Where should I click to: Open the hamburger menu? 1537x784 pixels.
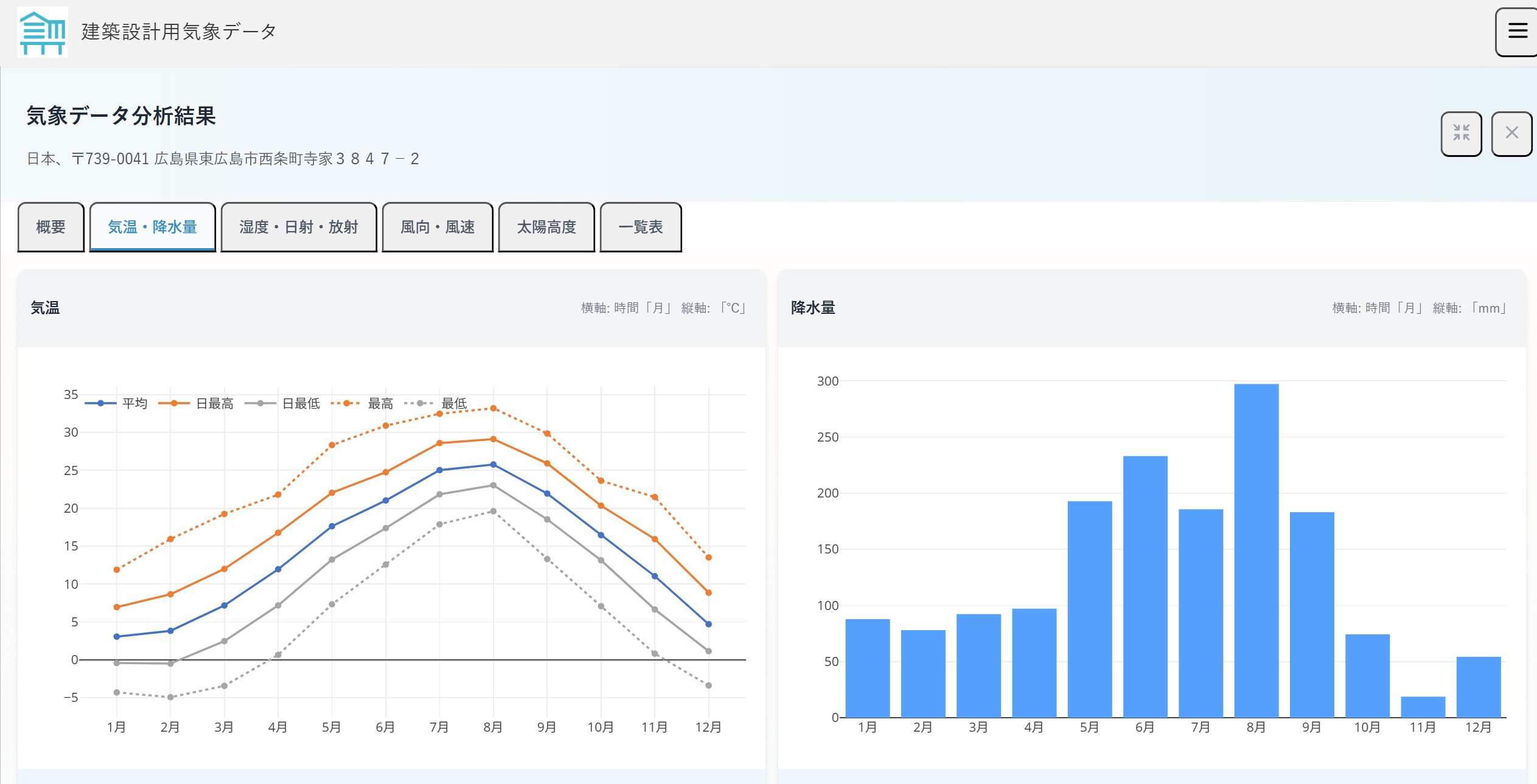coord(1517,31)
